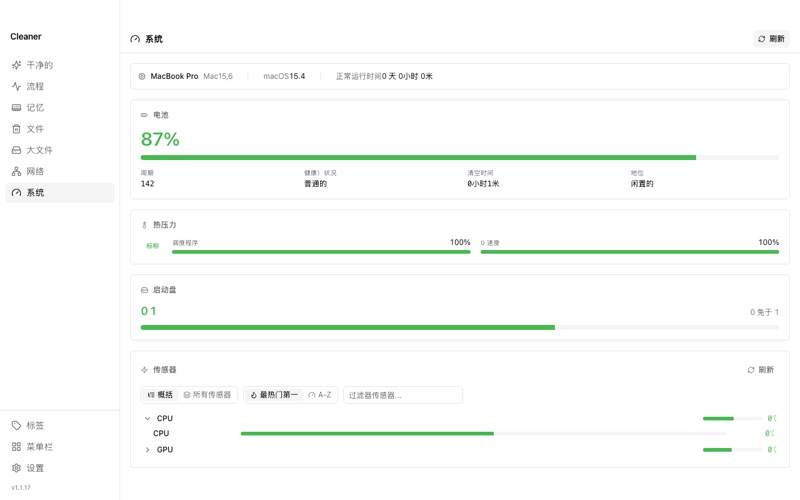Click the gauge icon beside 系统 in sidebar

[x=16, y=192]
